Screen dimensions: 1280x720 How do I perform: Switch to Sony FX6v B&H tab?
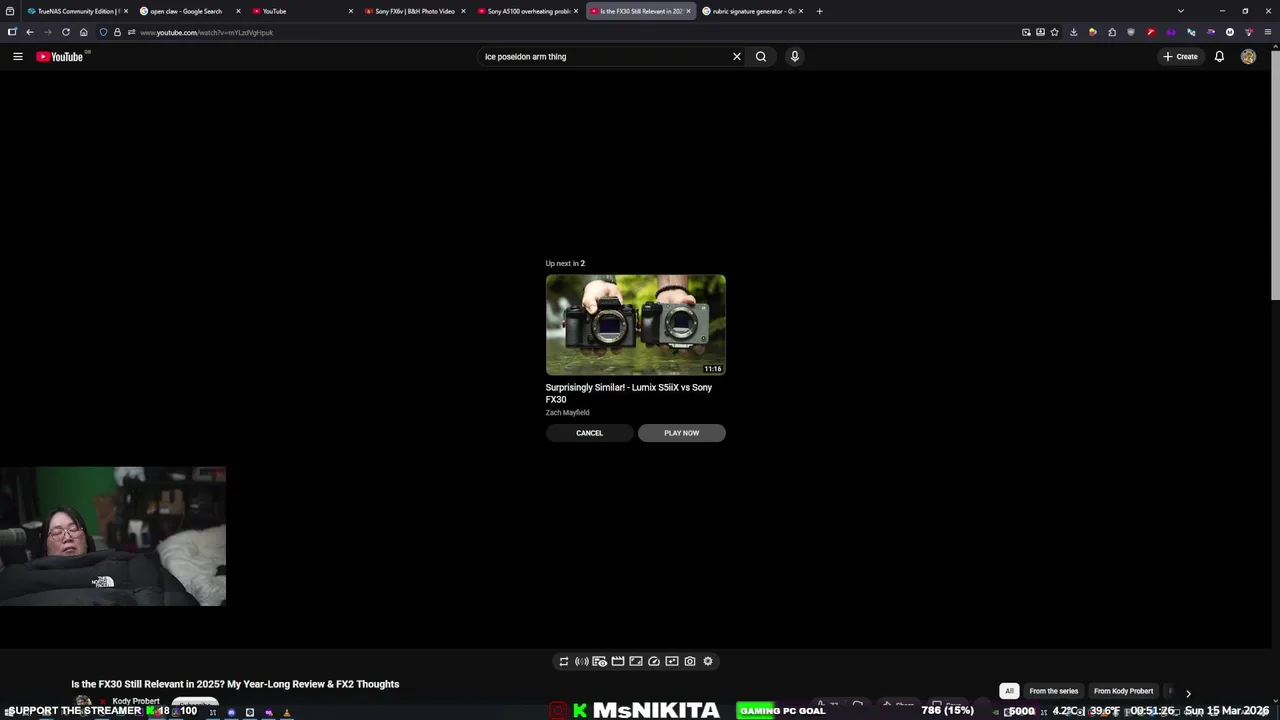point(414,11)
